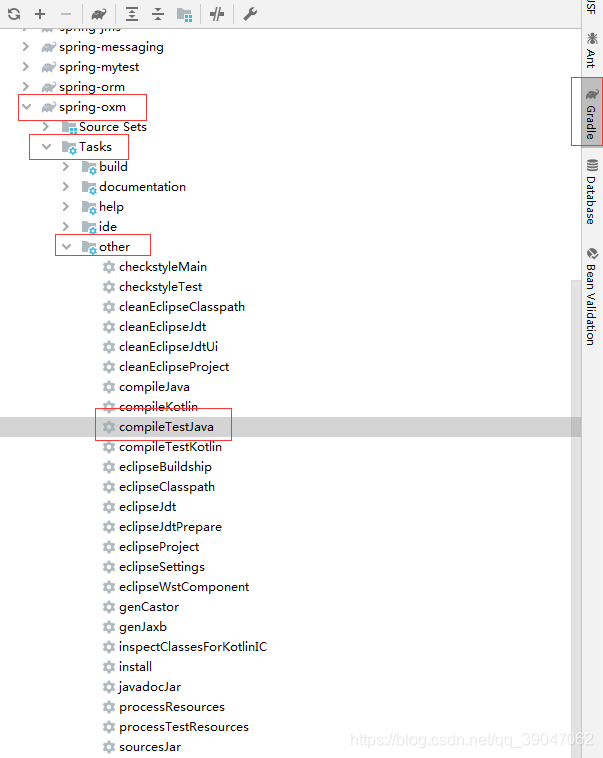Expand the Source Sets node
This screenshot has width=603, height=758.
pos(46,127)
